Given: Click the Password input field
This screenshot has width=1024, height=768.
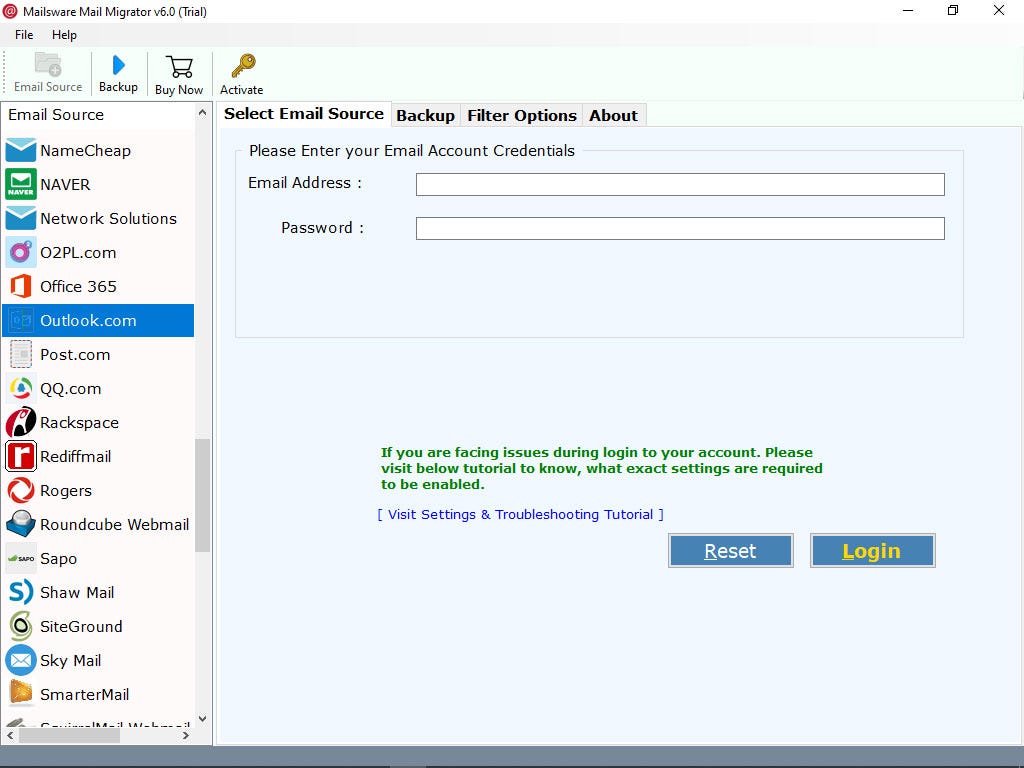Looking at the screenshot, I should (x=680, y=229).
